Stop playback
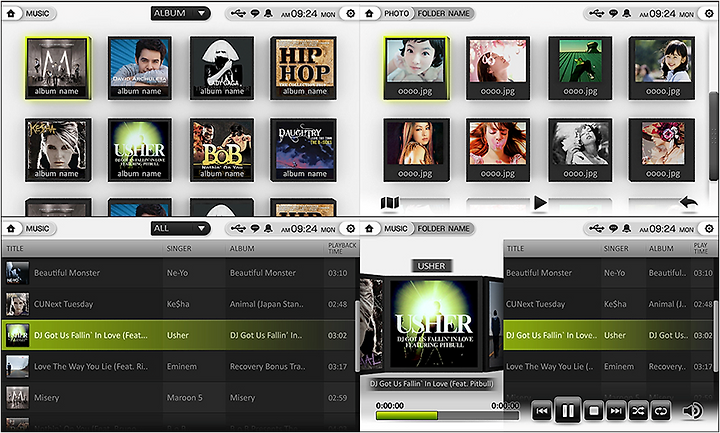Image resolution: width=720 pixels, height=433 pixels. (593, 411)
